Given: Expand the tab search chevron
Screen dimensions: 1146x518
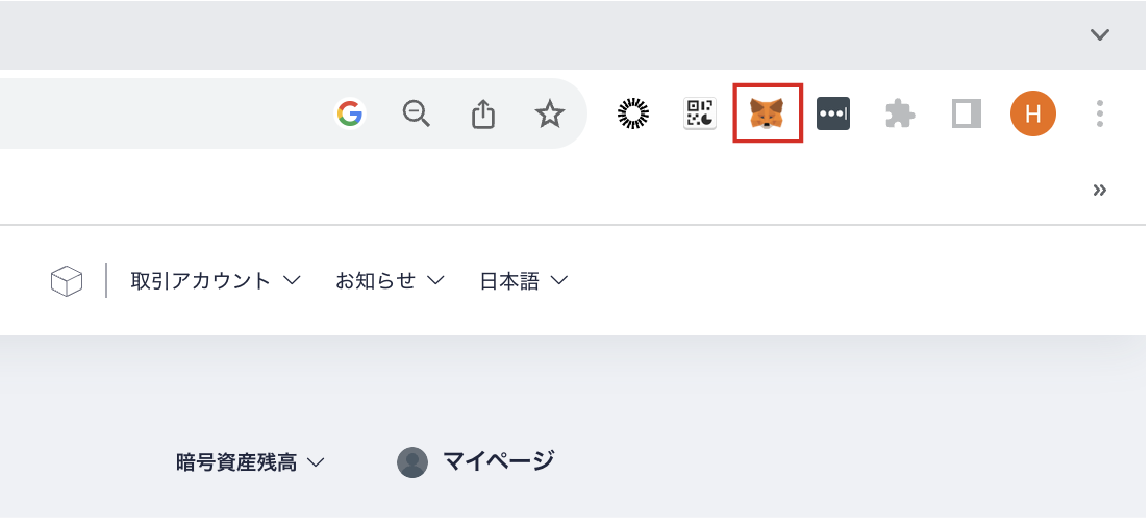Looking at the screenshot, I should [1100, 35].
